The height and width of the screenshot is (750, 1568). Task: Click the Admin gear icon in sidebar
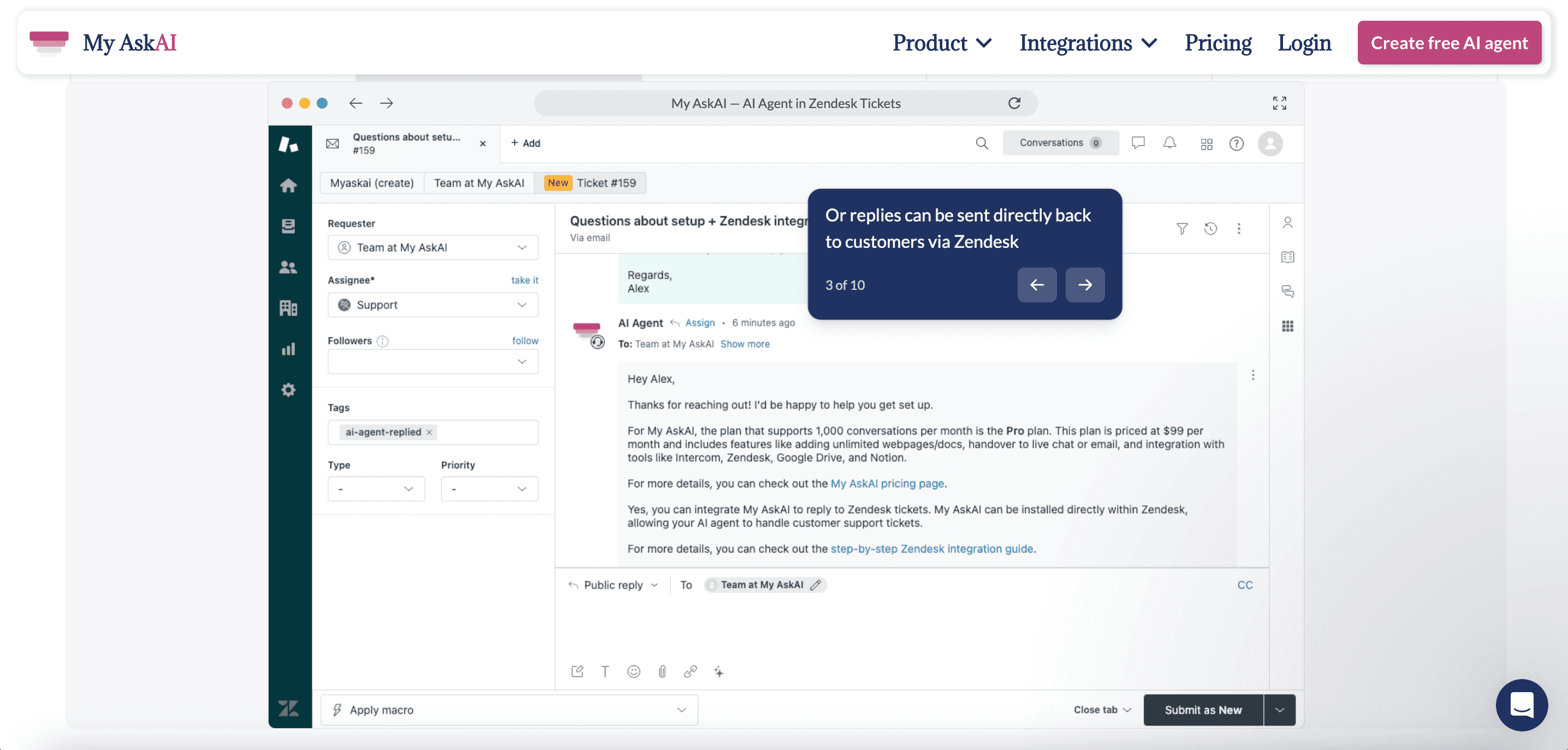288,390
